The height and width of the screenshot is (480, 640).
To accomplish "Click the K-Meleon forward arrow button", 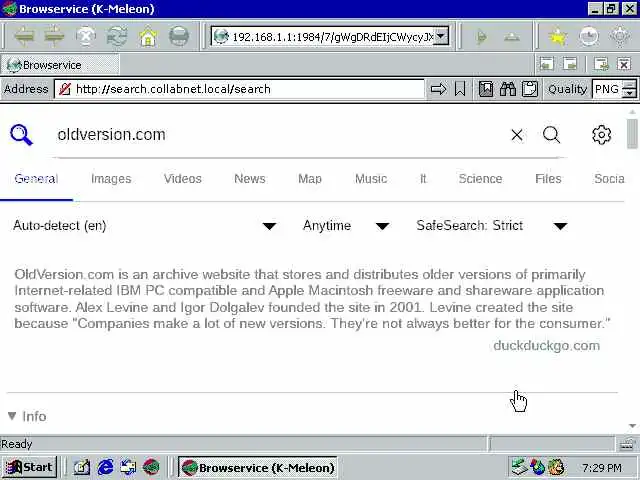I will coord(54,37).
